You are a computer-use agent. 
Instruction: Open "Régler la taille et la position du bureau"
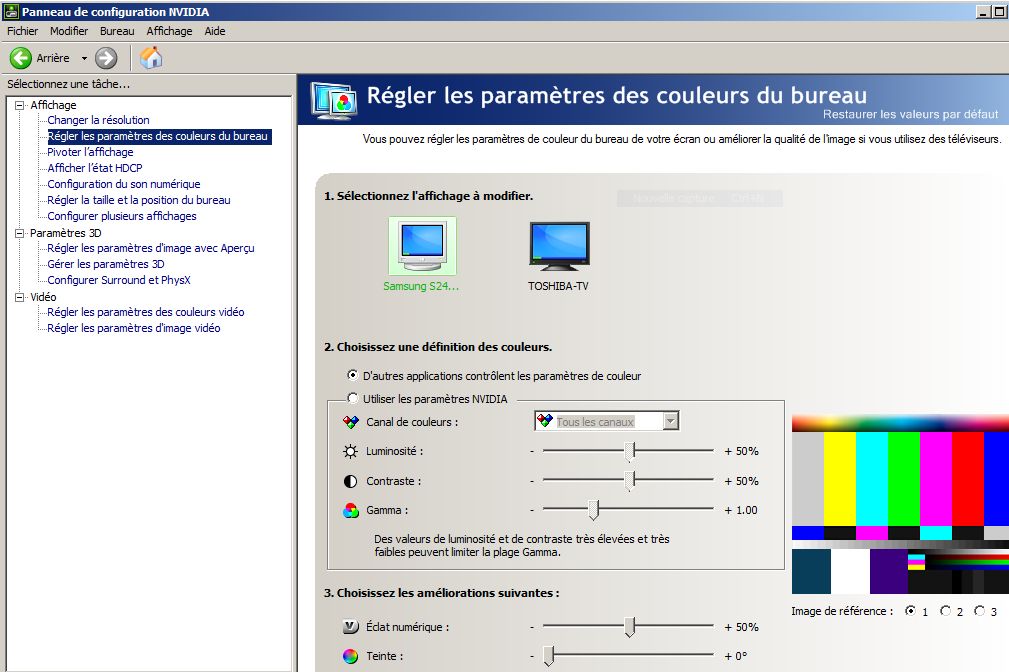(x=139, y=200)
